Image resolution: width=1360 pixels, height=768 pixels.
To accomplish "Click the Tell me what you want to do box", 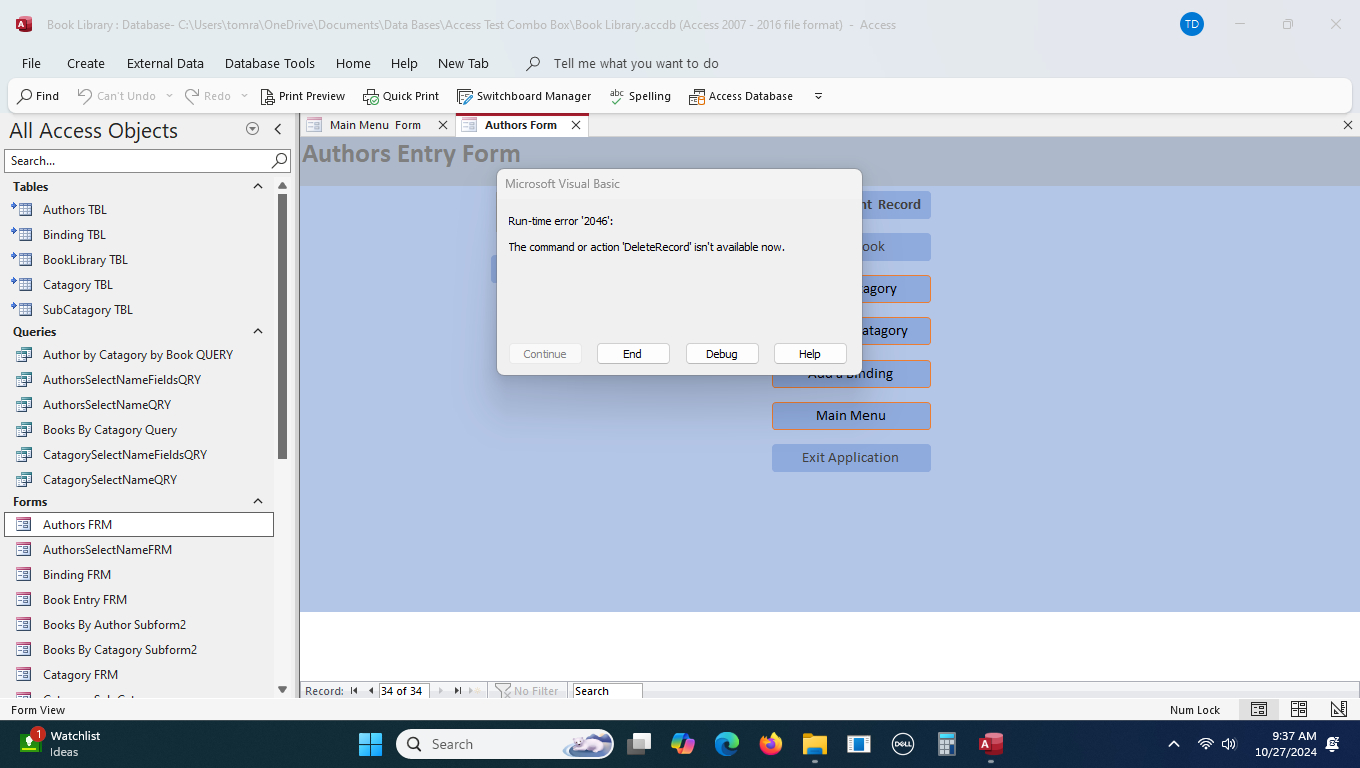I will [636, 63].
